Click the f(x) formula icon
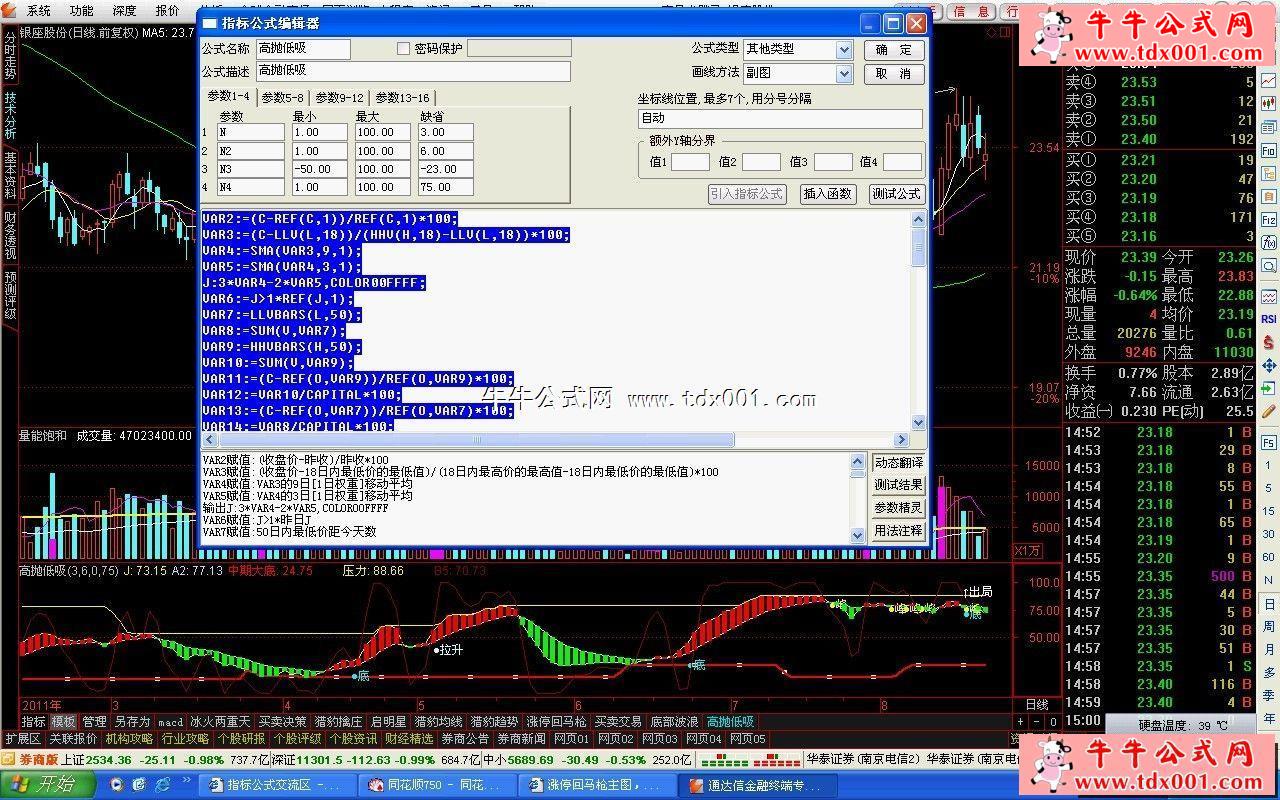Screen dimensions: 1280x800 (1269, 242)
